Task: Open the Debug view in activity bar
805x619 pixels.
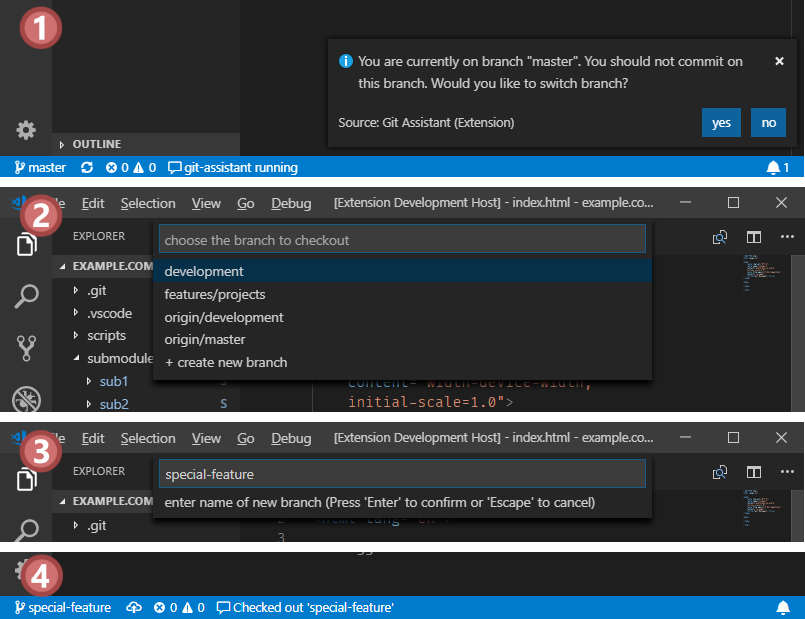Action: coord(26,400)
